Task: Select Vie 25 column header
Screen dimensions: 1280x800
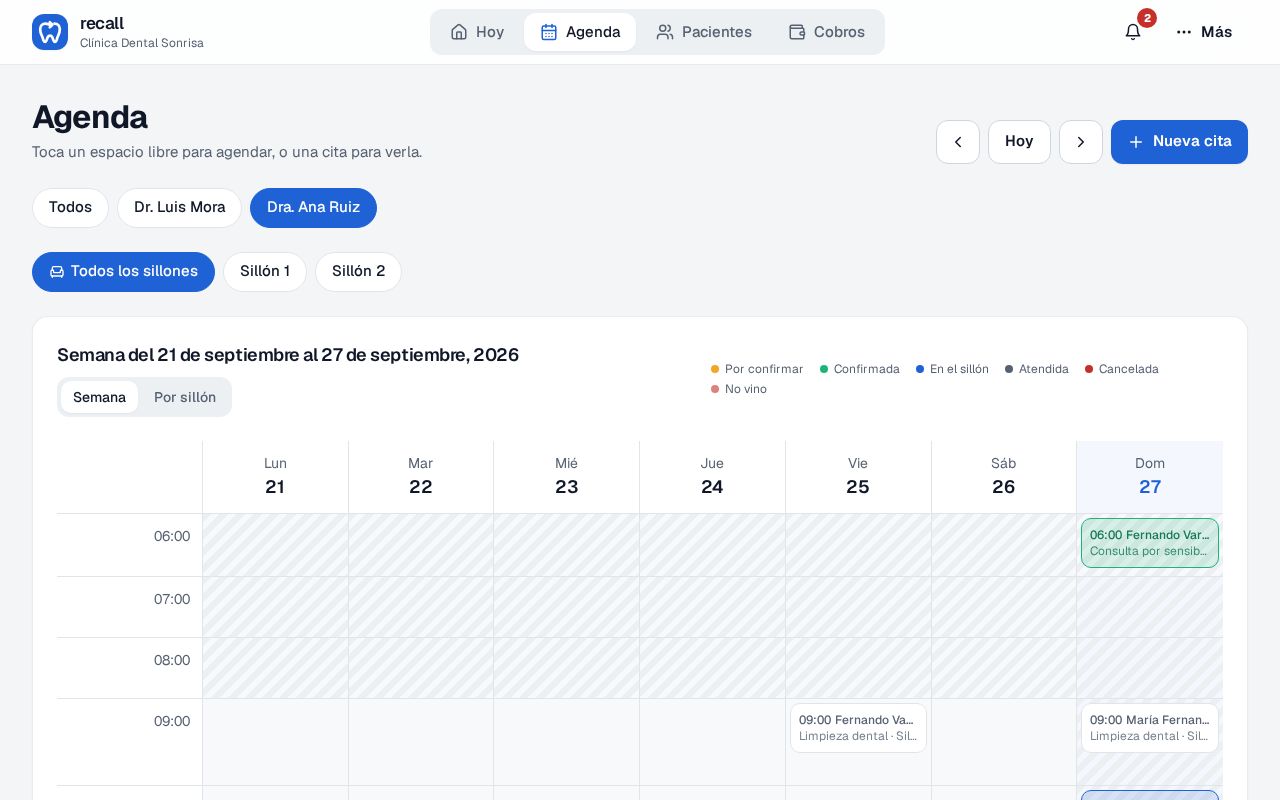Action: [858, 477]
